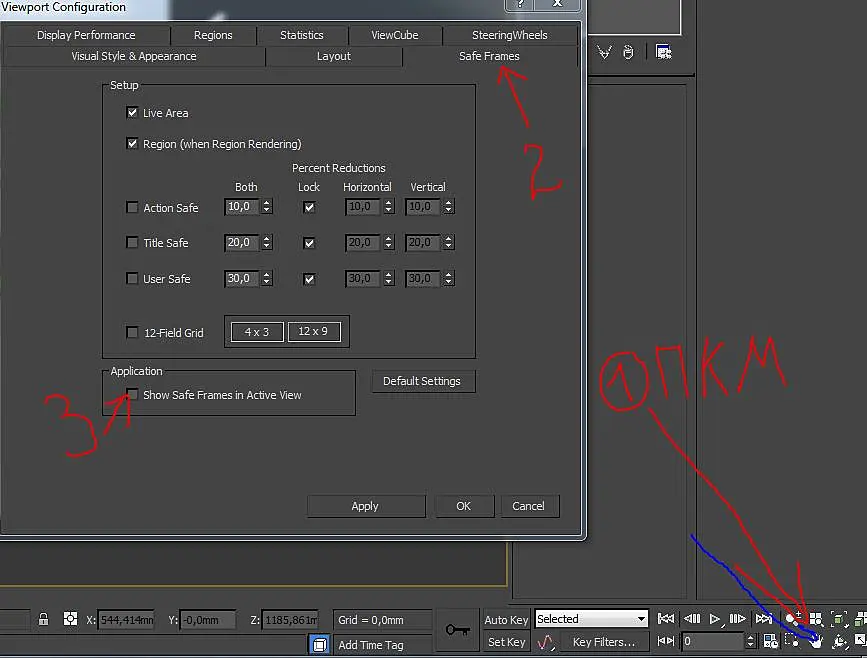The width and height of the screenshot is (867, 658).
Task: Switch to the SteeringWheels tab
Action: tap(509, 35)
